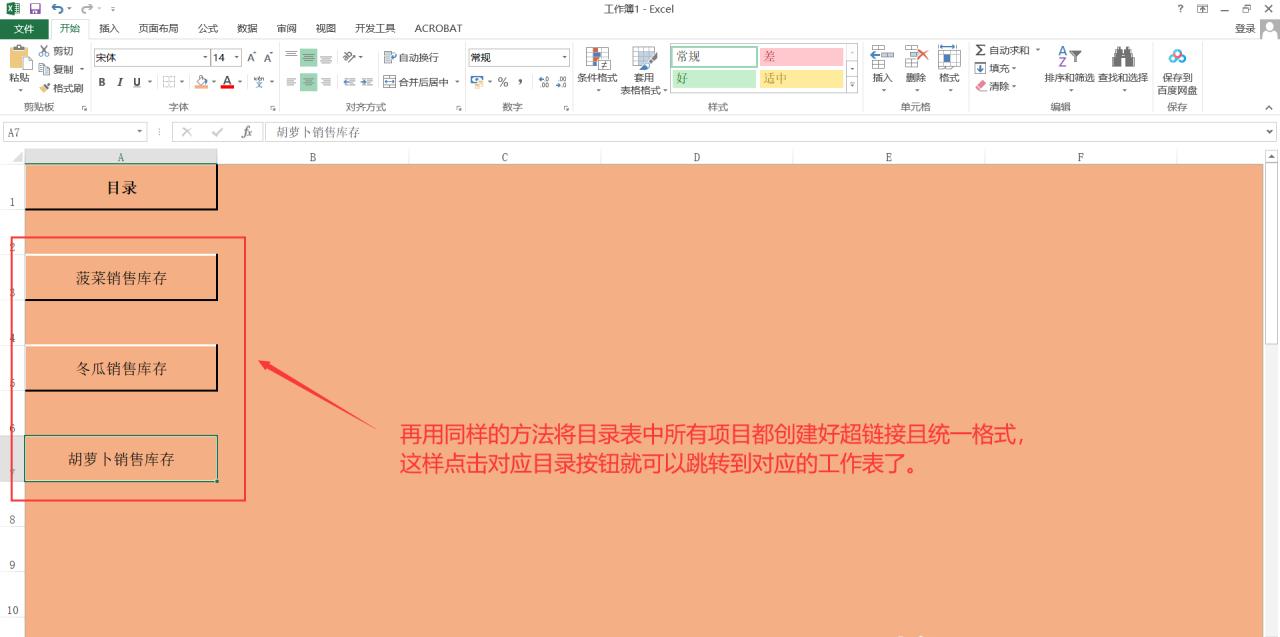Activate the Format Painter (格式刷)
Screen dimensions: 1280x637
coord(60,88)
